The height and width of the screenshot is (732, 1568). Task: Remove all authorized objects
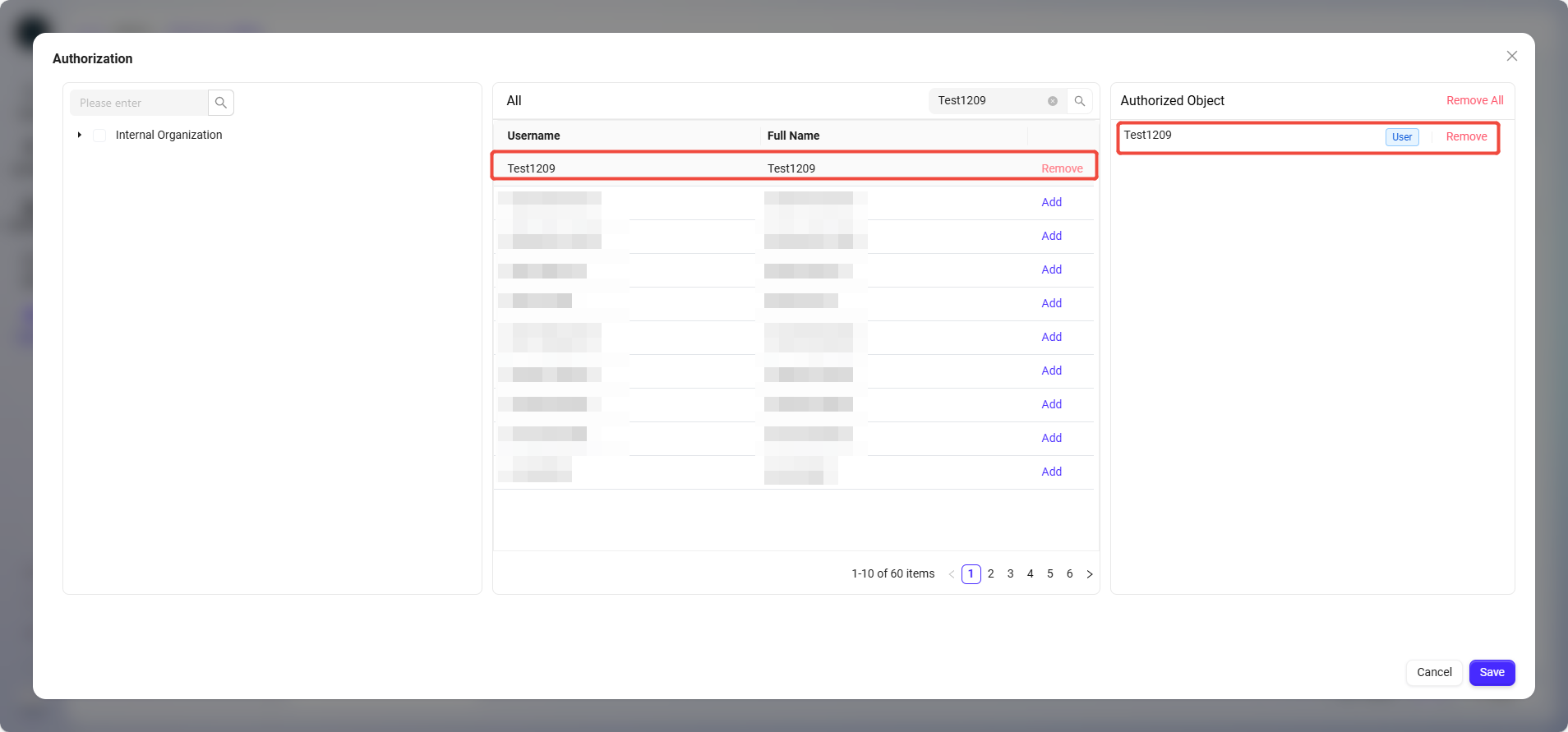(1474, 100)
